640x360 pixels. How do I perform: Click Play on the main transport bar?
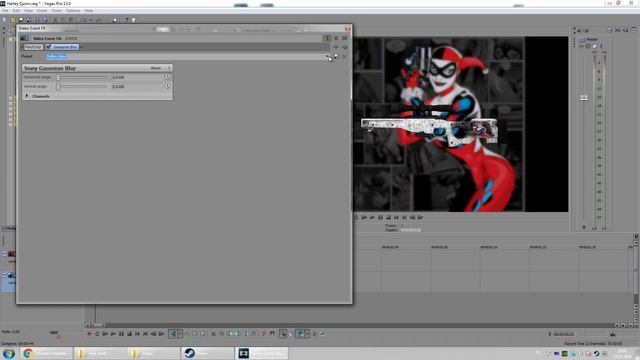tap(113, 334)
